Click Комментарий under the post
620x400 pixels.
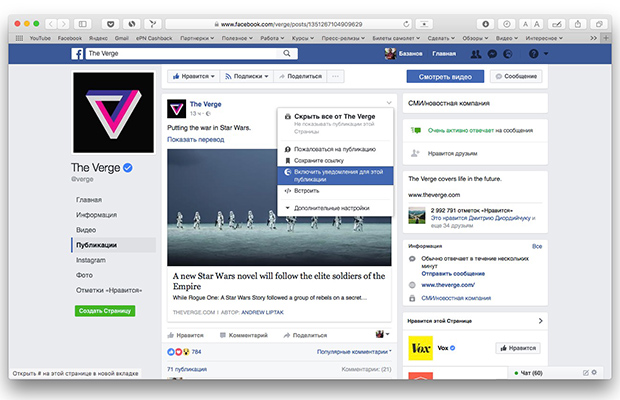click(244, 335)
